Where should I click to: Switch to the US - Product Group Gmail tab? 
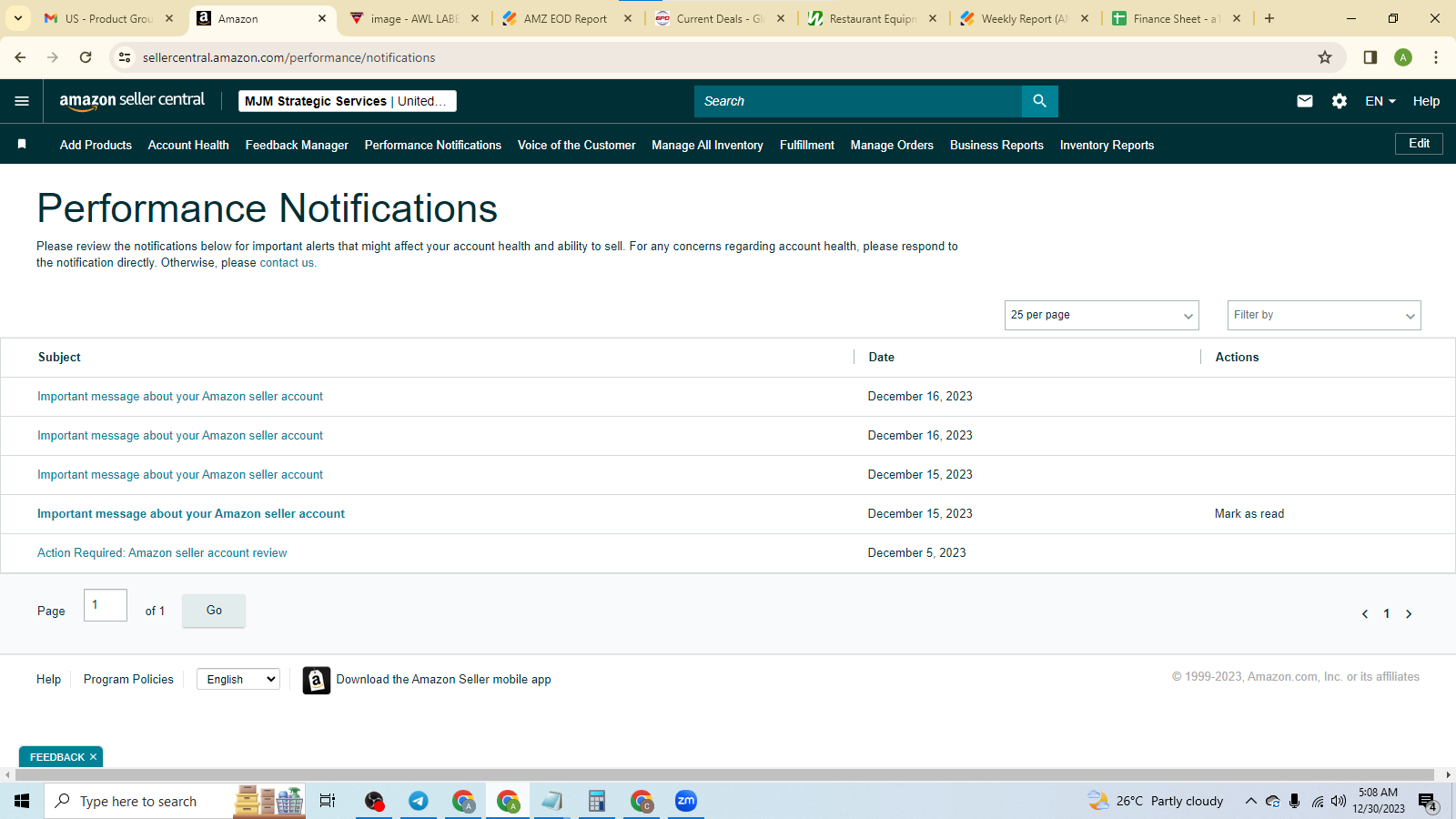(x=108, y=18)
